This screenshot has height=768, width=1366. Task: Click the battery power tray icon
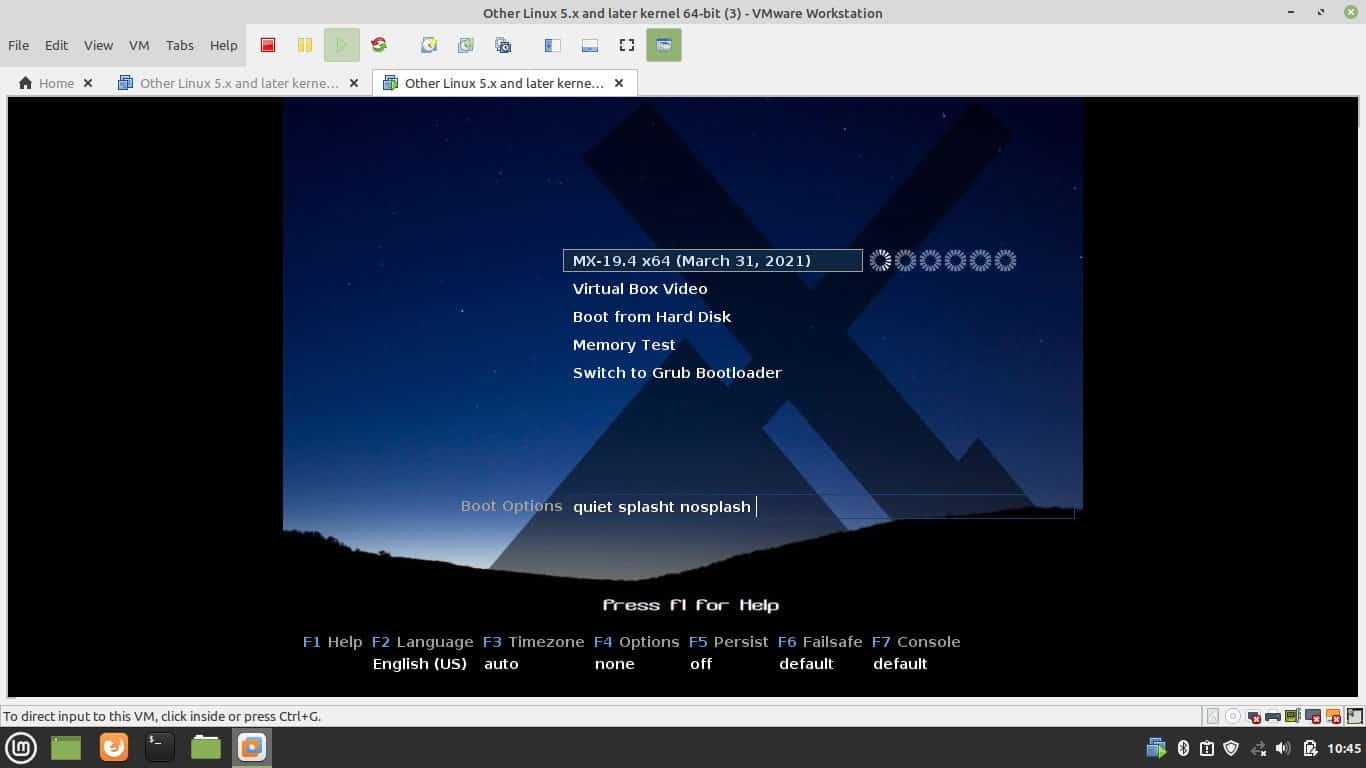click(x=1310, y=748)
